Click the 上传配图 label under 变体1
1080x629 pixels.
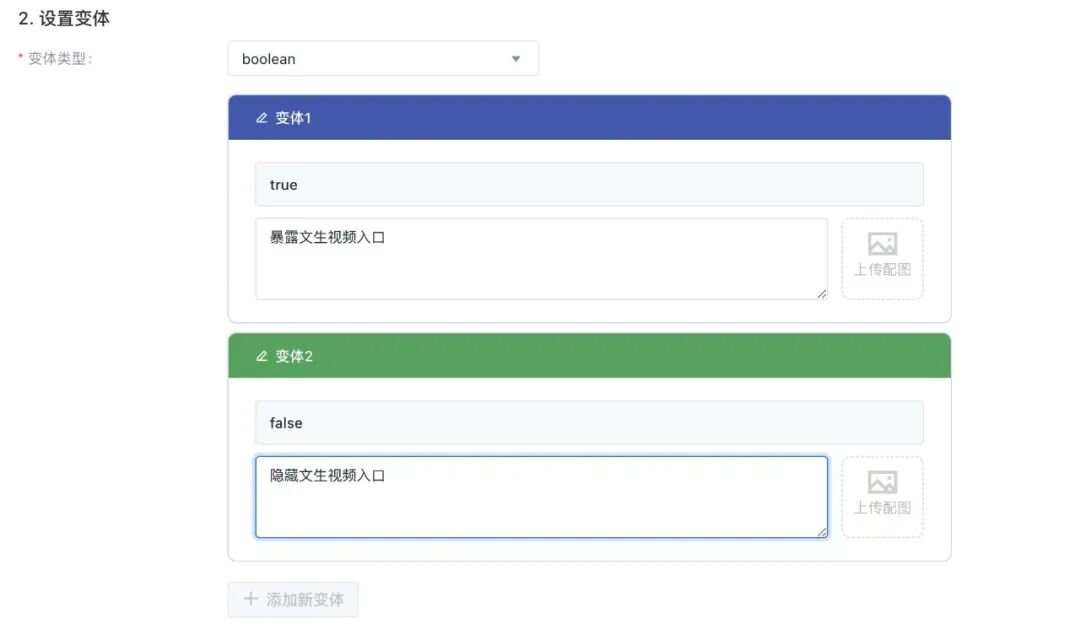click(x=882, y=269)
